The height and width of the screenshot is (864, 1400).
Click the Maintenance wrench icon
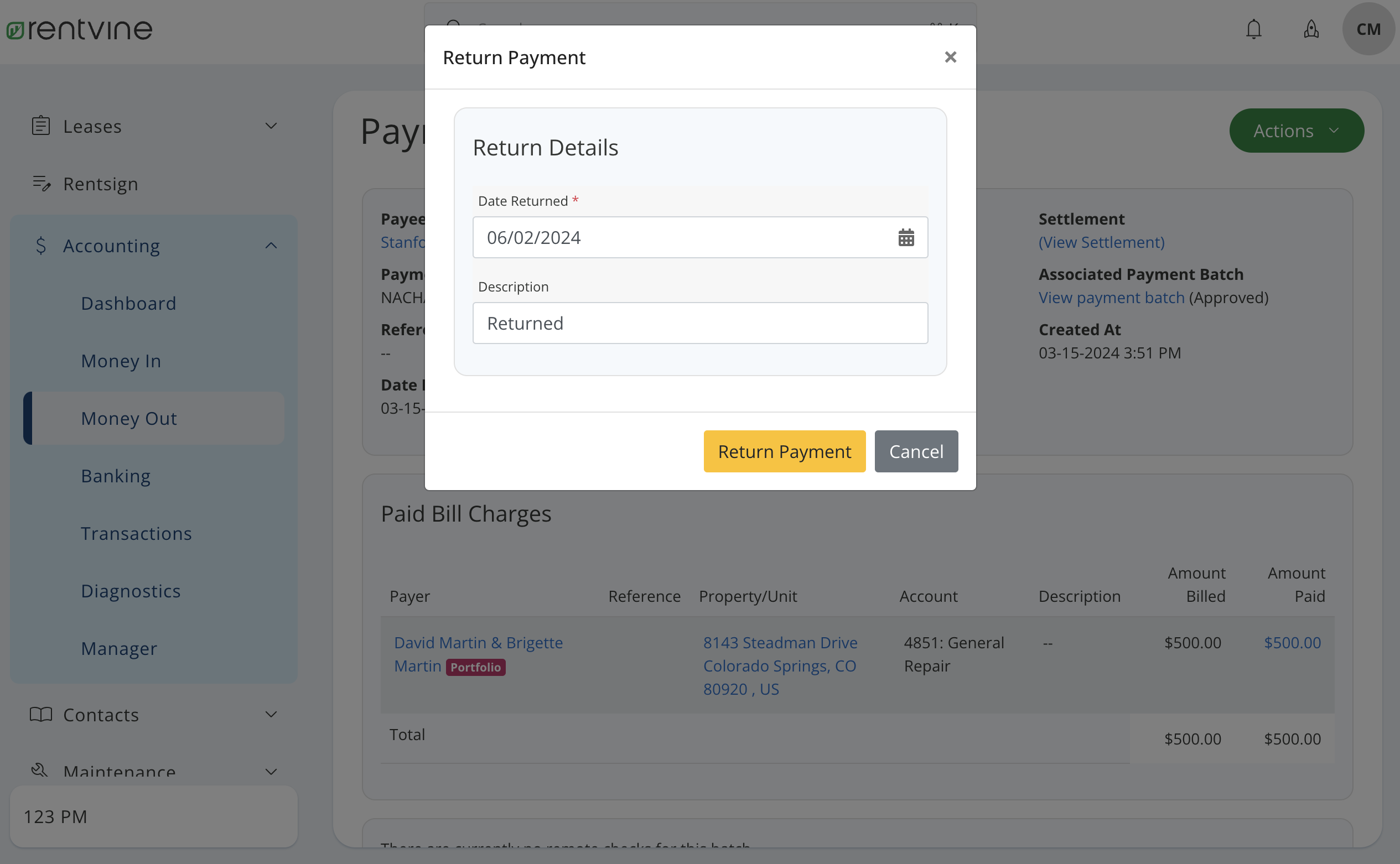[39, 771]
